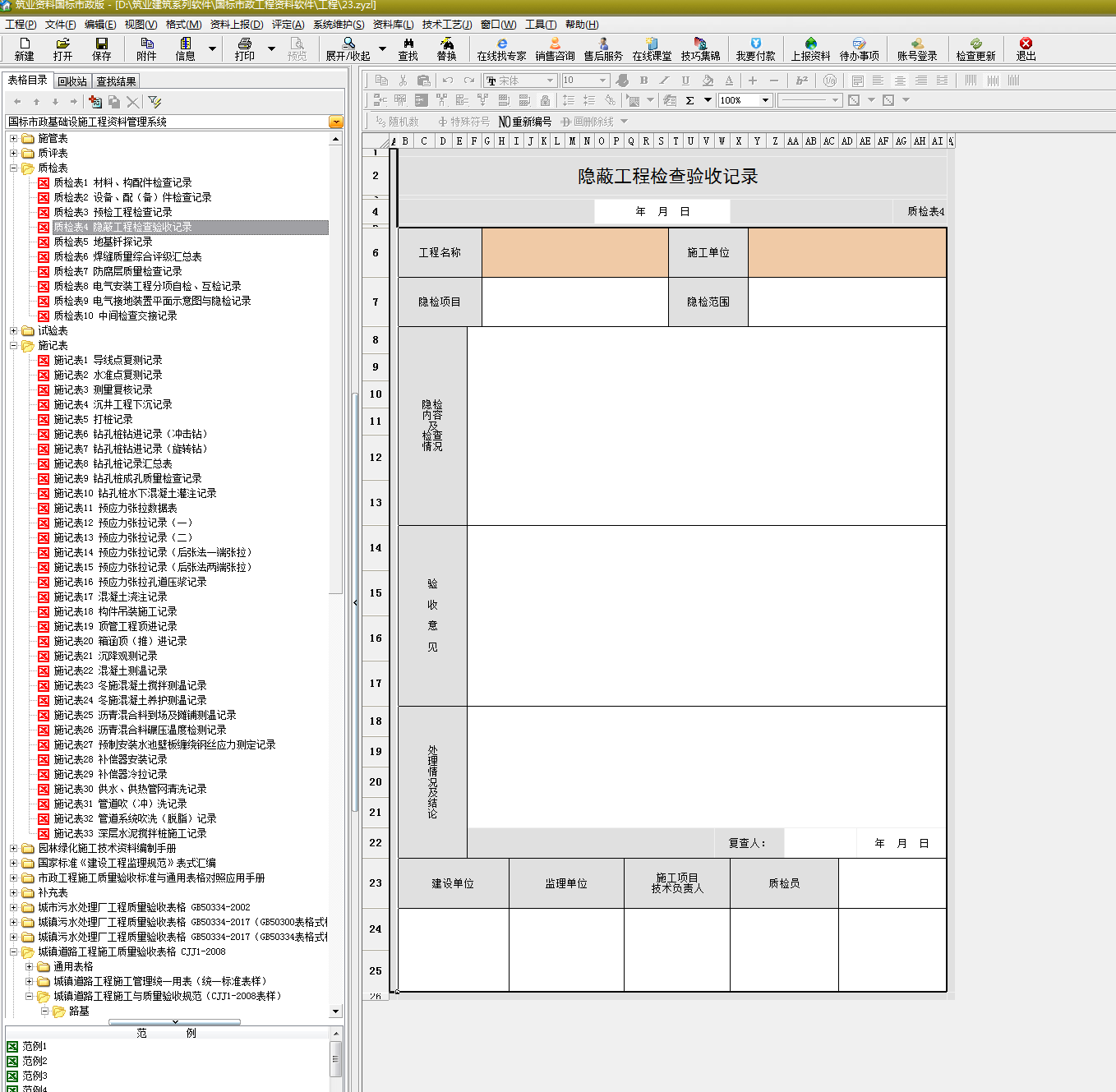Image resolution: width=1116 pixels, height=1092 pixels.
Task: Toggle underline formatting U icon
Action: point(685,81)
